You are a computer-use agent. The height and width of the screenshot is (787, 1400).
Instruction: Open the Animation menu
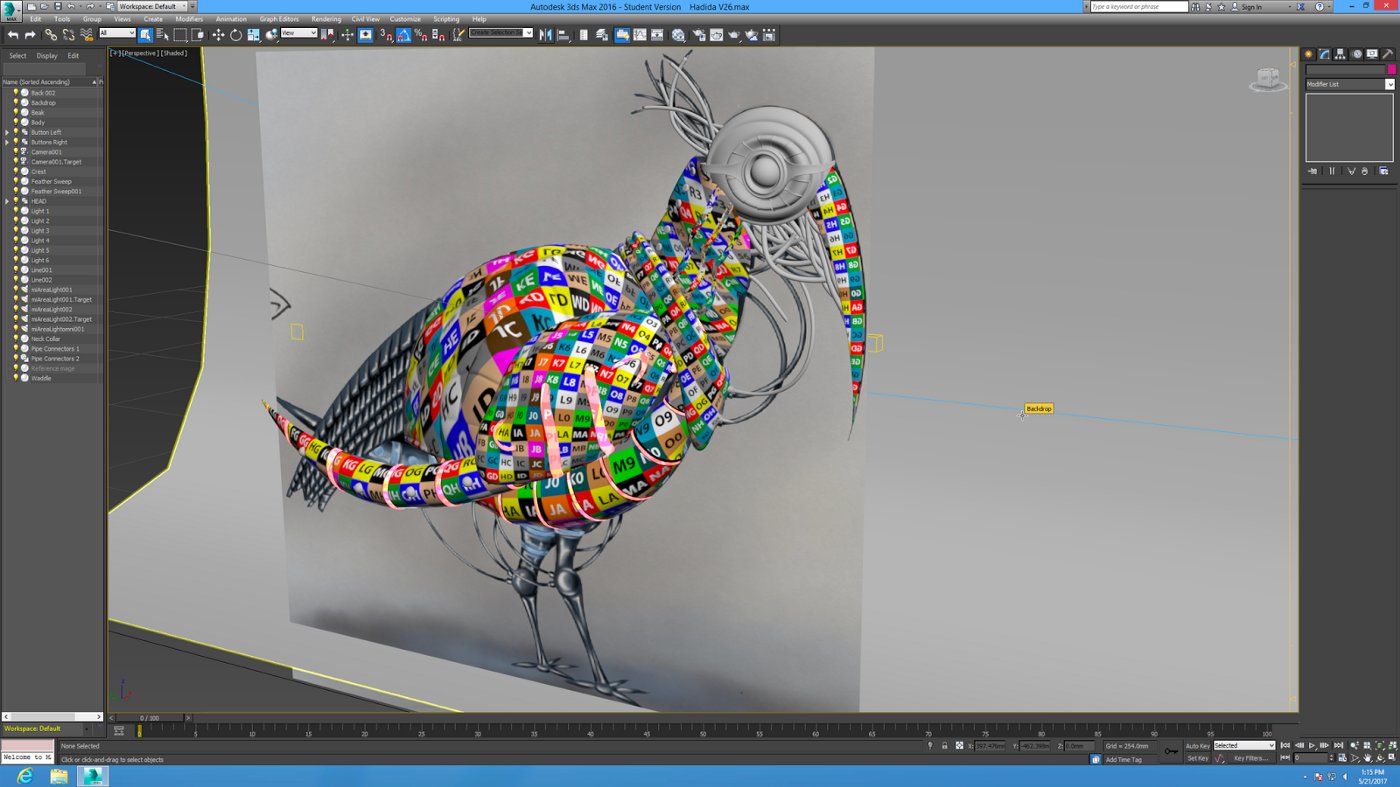pos(231,19)
